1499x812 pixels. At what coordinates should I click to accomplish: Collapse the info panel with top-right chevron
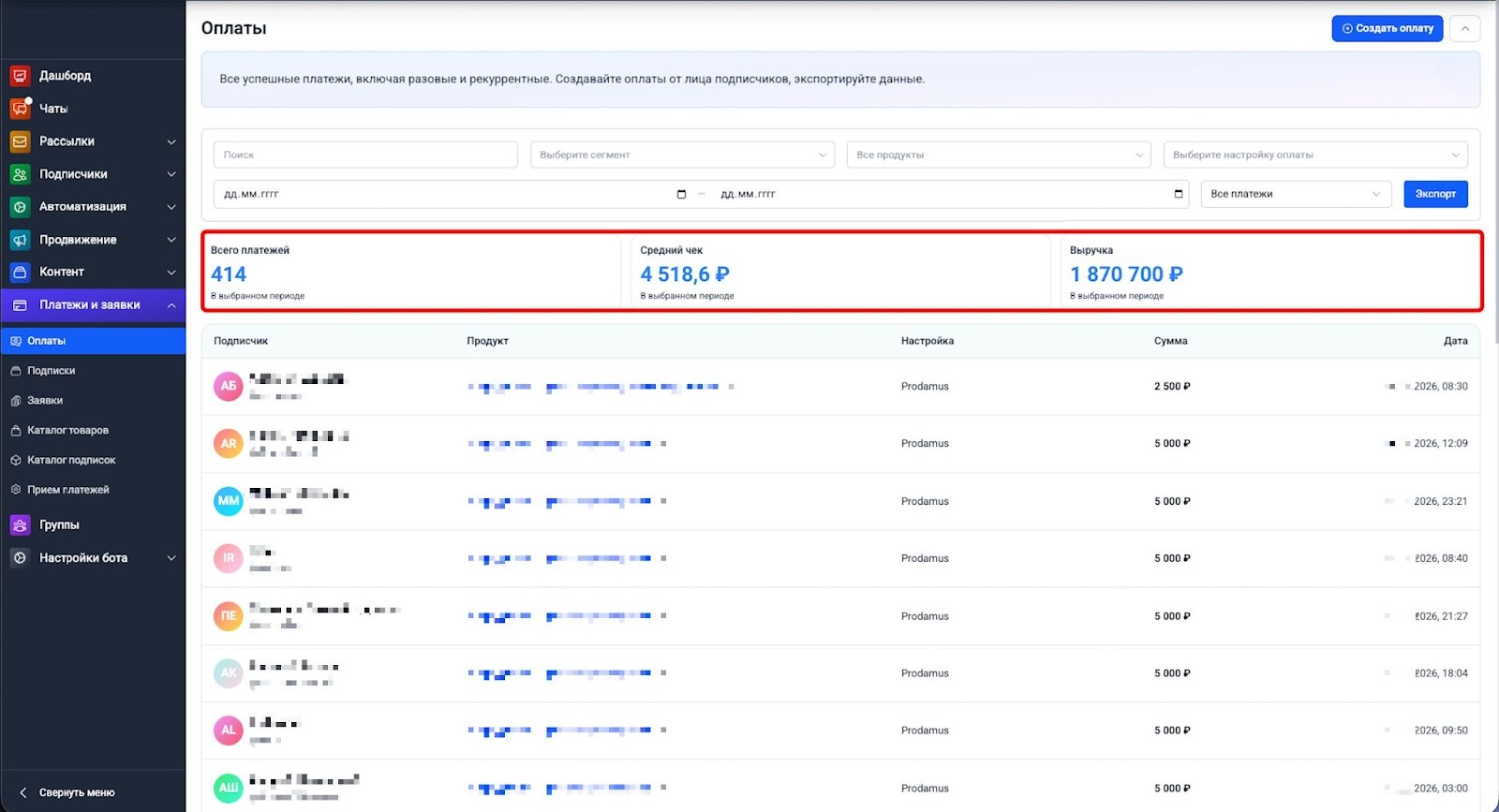pyautogui.click(x=1465, y=29)
